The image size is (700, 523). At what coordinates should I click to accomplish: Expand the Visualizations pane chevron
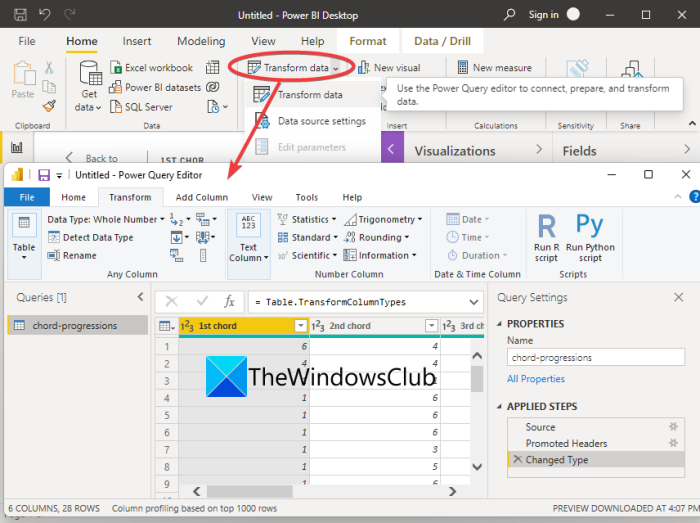[x=539, y=149]
